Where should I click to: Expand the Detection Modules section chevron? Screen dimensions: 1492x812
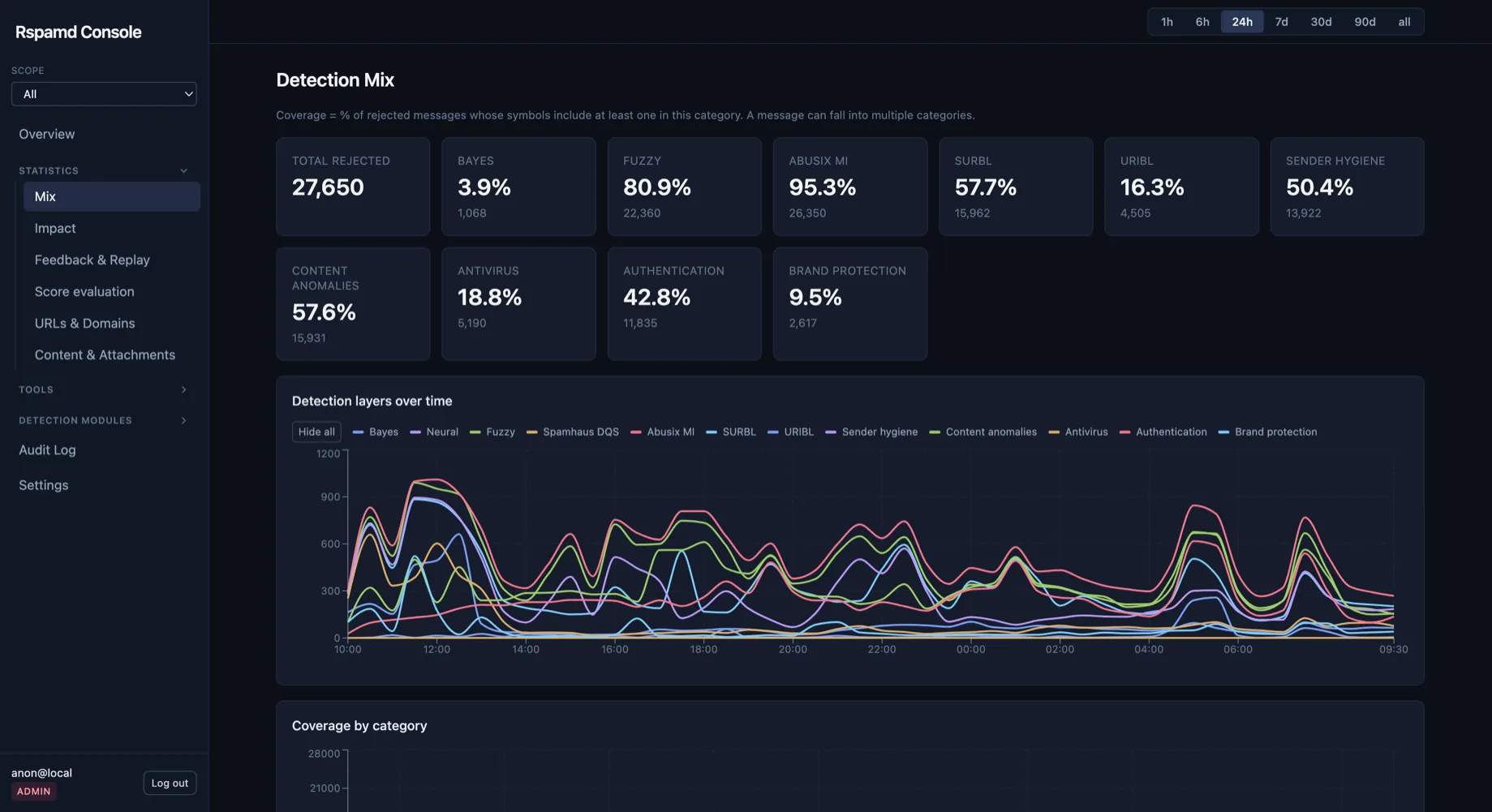[184, 421]
